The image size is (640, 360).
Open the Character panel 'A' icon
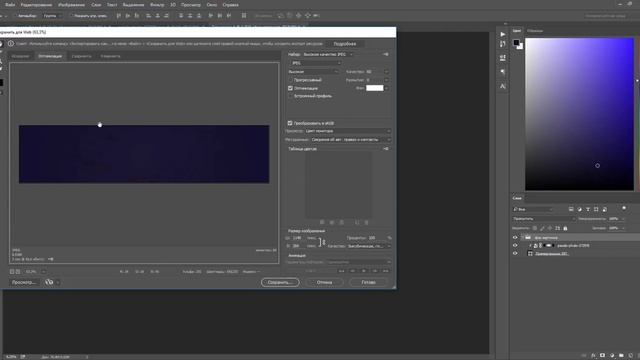(503, 86)
